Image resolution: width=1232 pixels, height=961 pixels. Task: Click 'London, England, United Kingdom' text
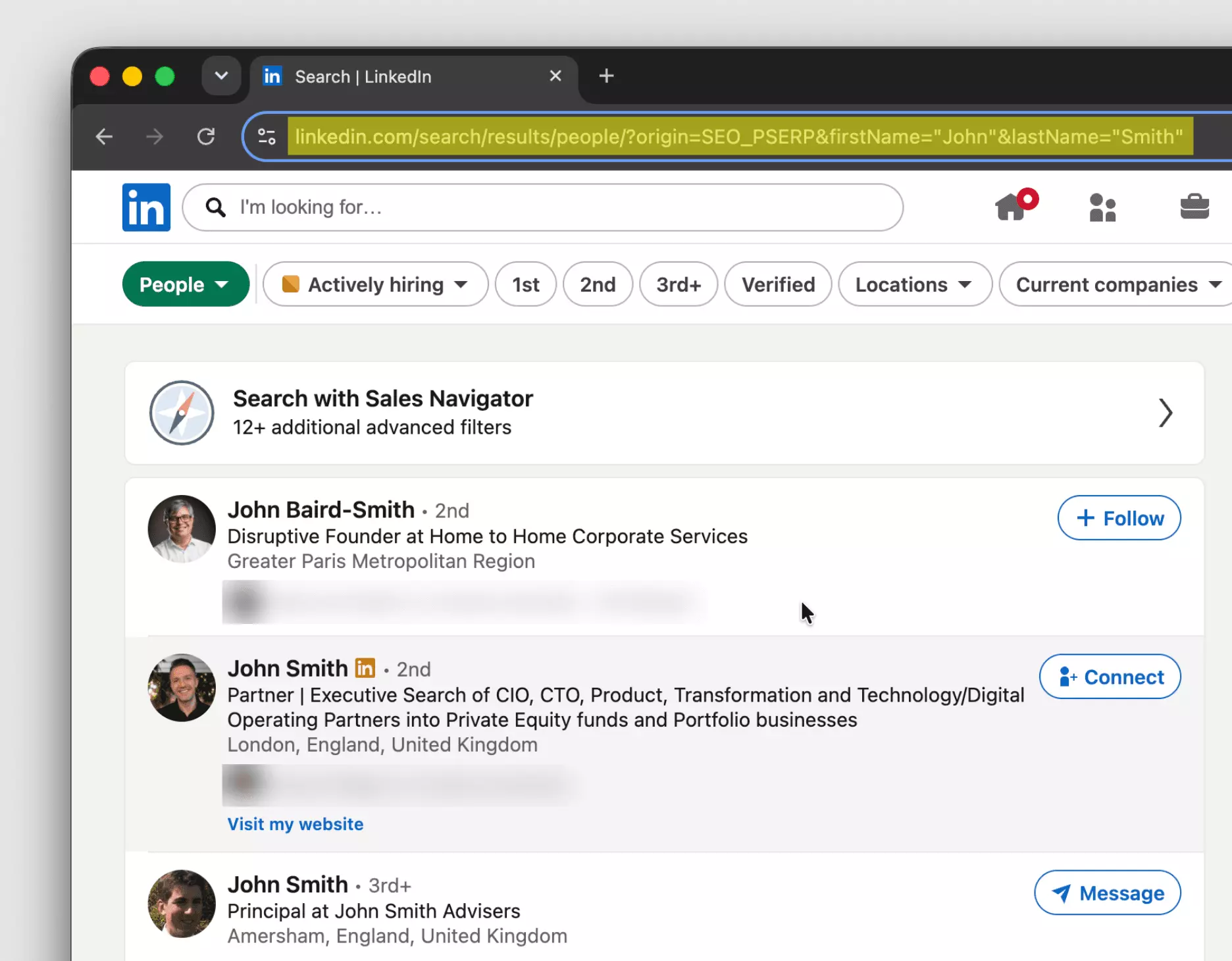[382, 745]
